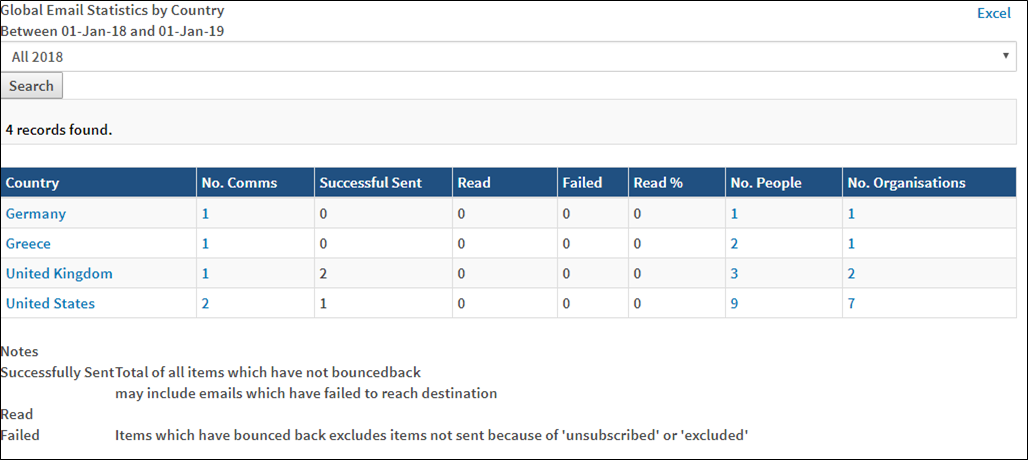Image resolution: width=1028 pixels, height=460 pixels.
Task: Open Germany's No. People value link
Action: (734, 214)
